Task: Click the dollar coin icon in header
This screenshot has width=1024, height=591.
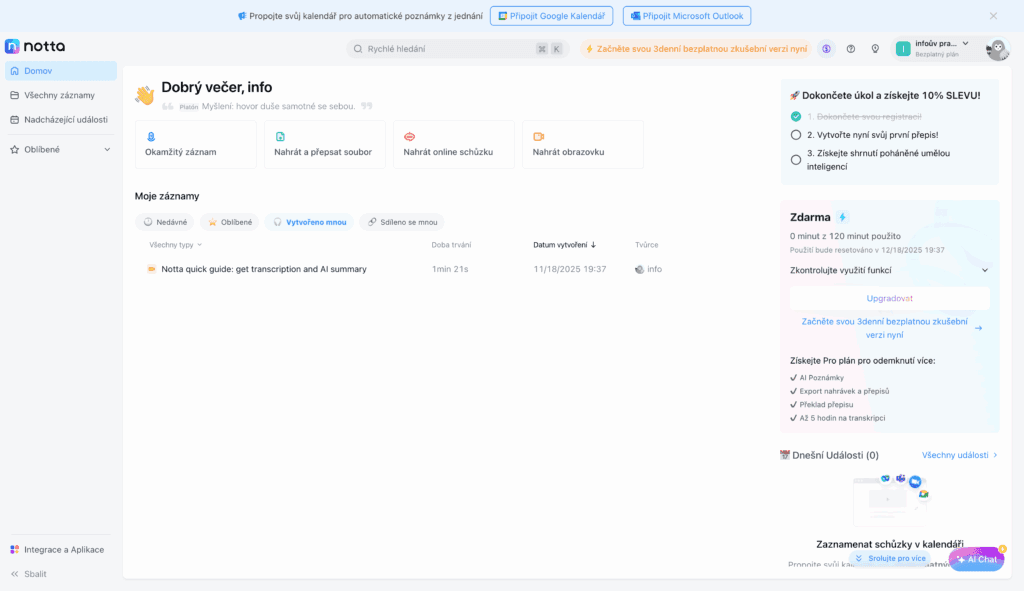Action: (x=826, y=48)
